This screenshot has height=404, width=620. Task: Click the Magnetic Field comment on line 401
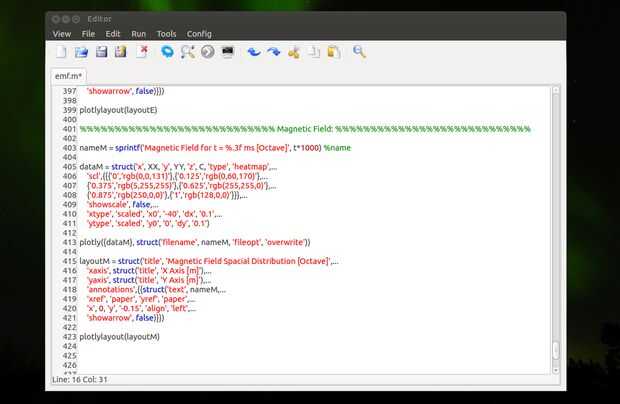pyautogui.click(x=305, y=129)
